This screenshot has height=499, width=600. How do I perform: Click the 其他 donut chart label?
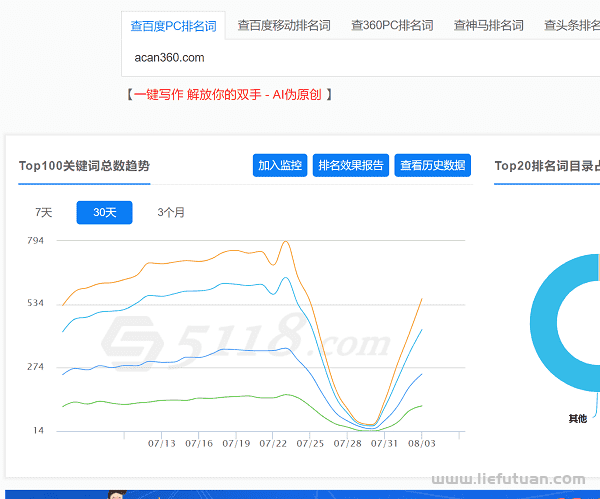[577, 419]
